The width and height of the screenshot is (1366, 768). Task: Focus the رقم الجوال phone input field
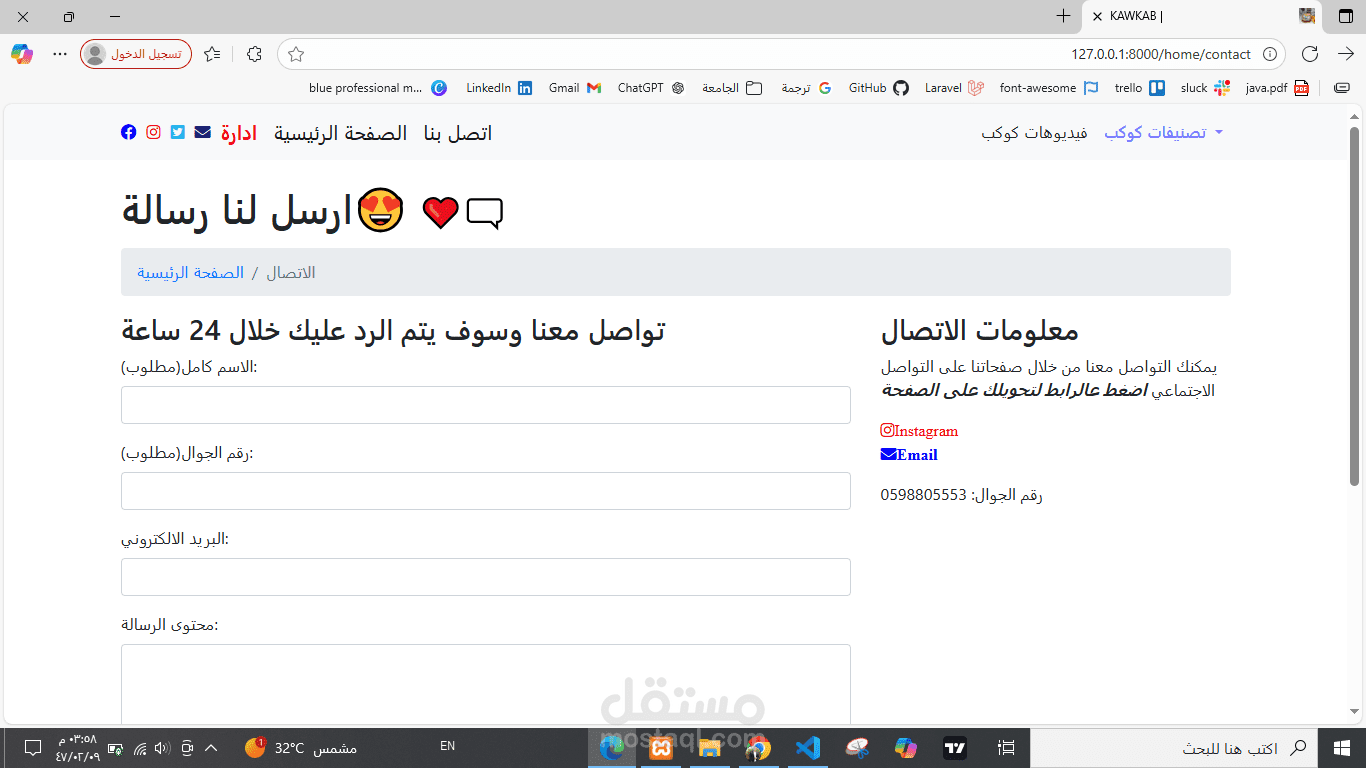pyautogui.click(x=486, y=491)
